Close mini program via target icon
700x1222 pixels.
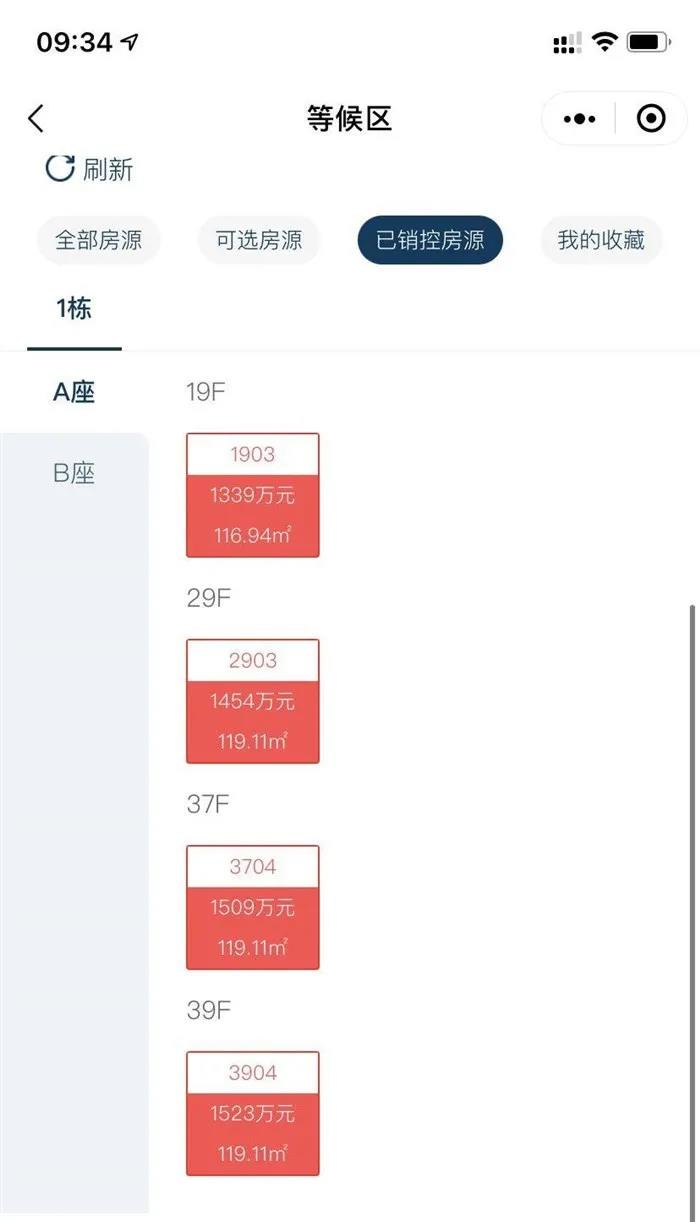point(651,119)
